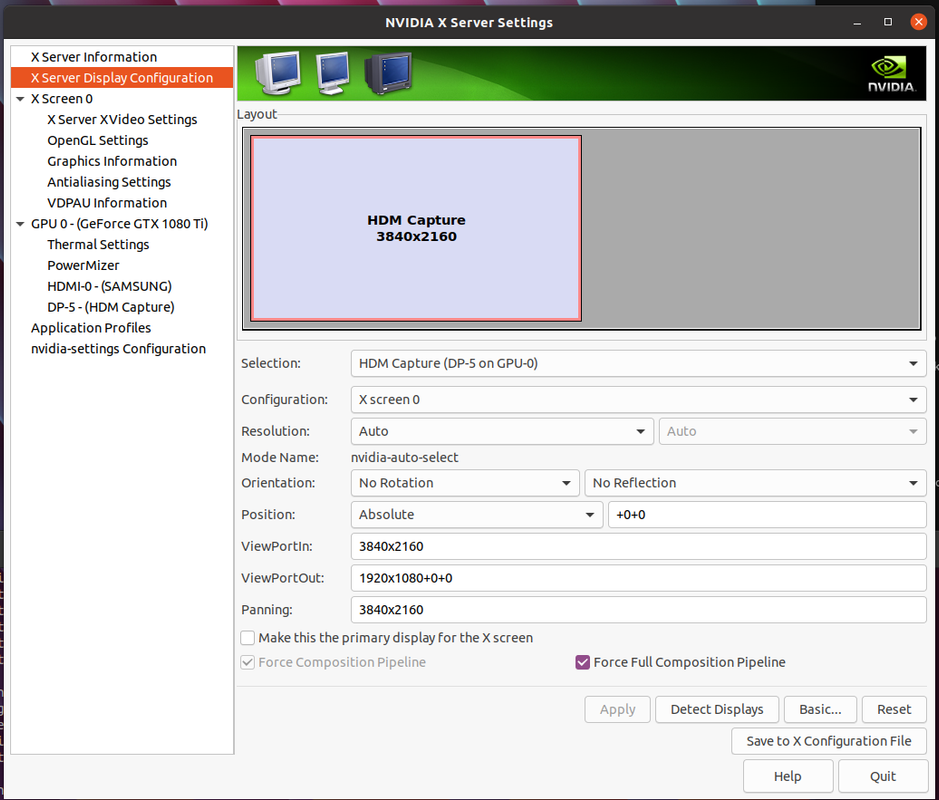
Task: Open Help
Action: tap(787, 777)
